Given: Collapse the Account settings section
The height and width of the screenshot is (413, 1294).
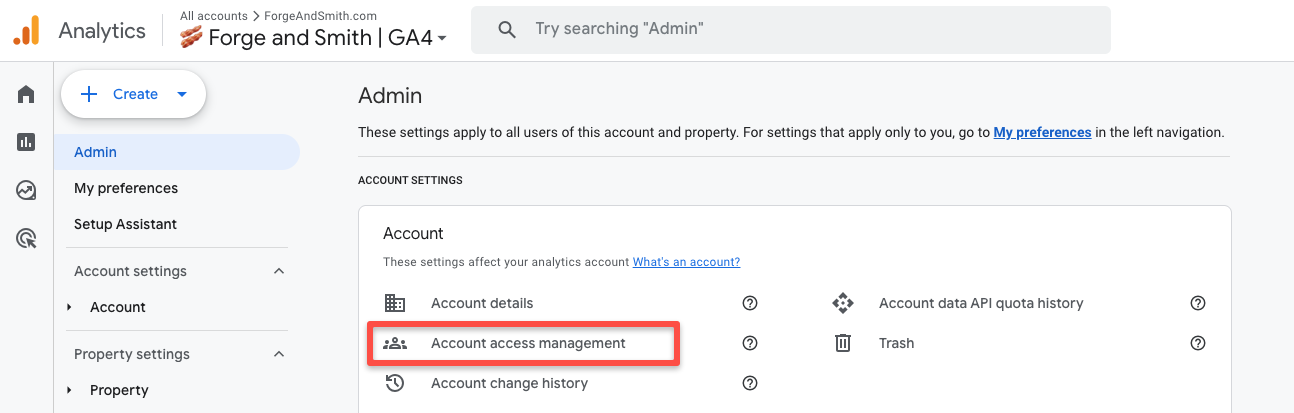Looking at the screenshot, I should click(279, 271).
